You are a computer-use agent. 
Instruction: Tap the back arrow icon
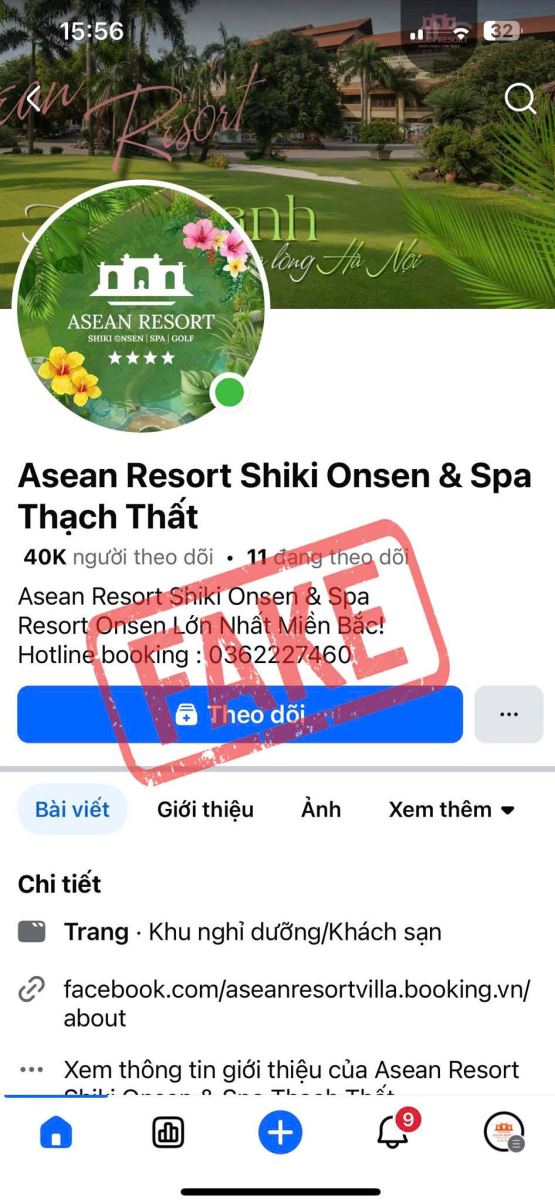[x=33, y=98]
